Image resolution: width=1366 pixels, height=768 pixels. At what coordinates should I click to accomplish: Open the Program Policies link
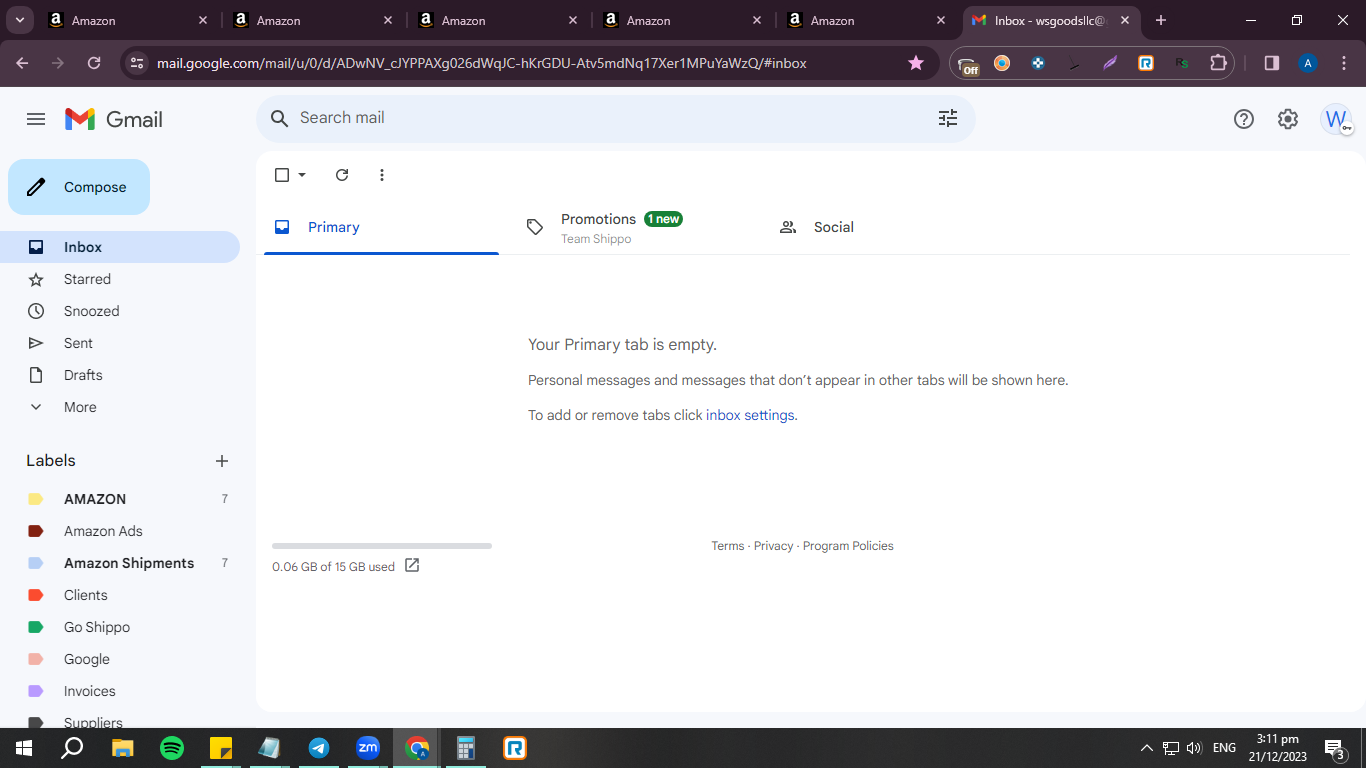pyautogui.click(x=848, y=546)
